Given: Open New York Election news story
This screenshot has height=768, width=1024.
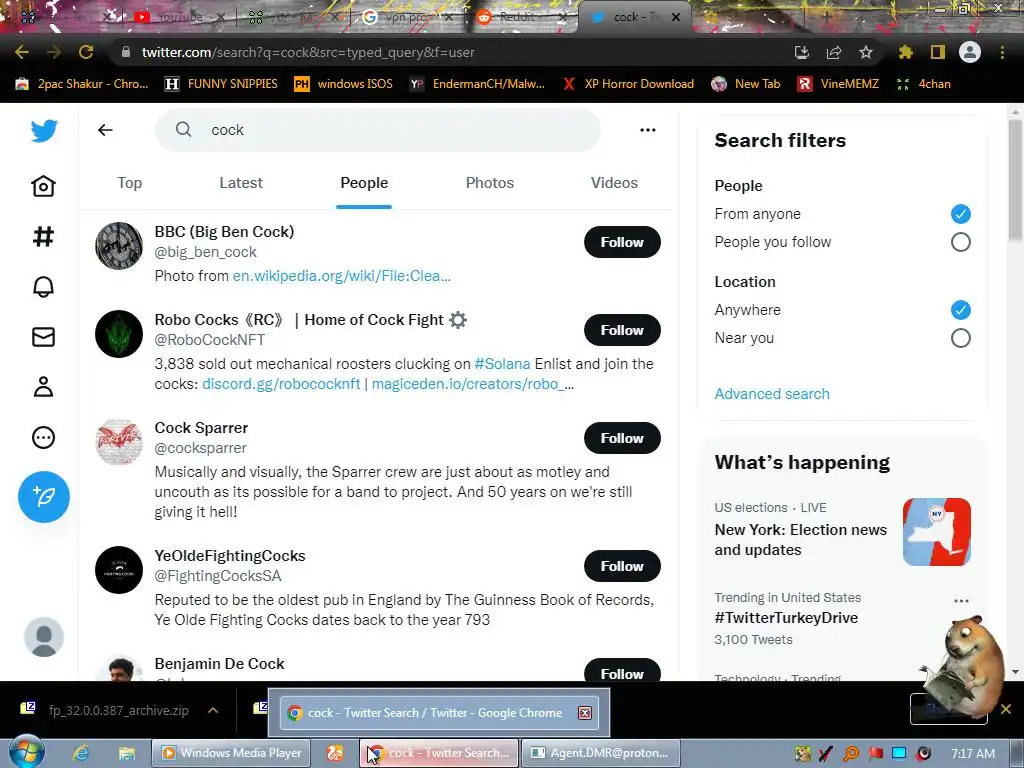Looking at the screenshot, I should [x=842, y=531].
